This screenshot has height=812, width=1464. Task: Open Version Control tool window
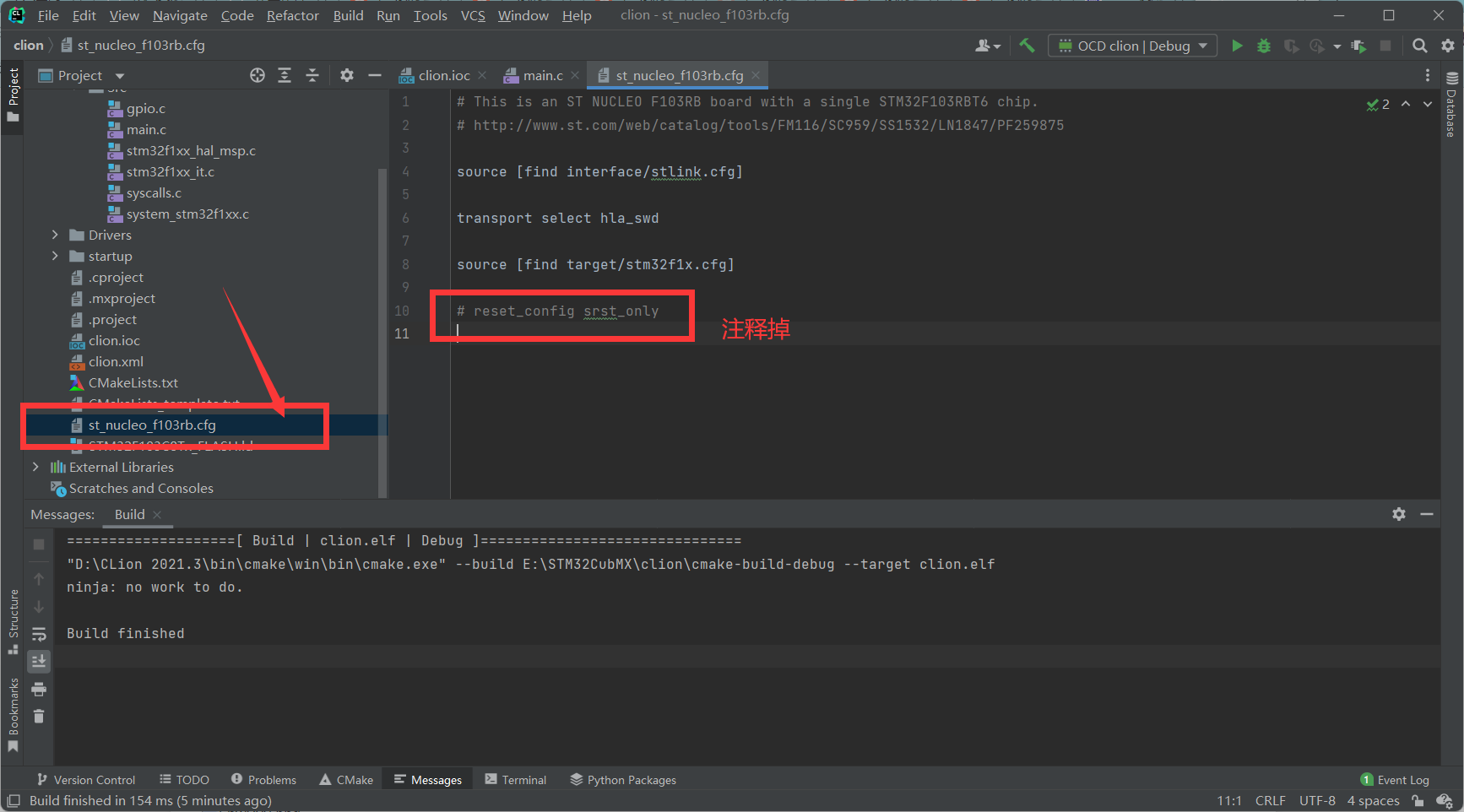[x=86, y=780]
